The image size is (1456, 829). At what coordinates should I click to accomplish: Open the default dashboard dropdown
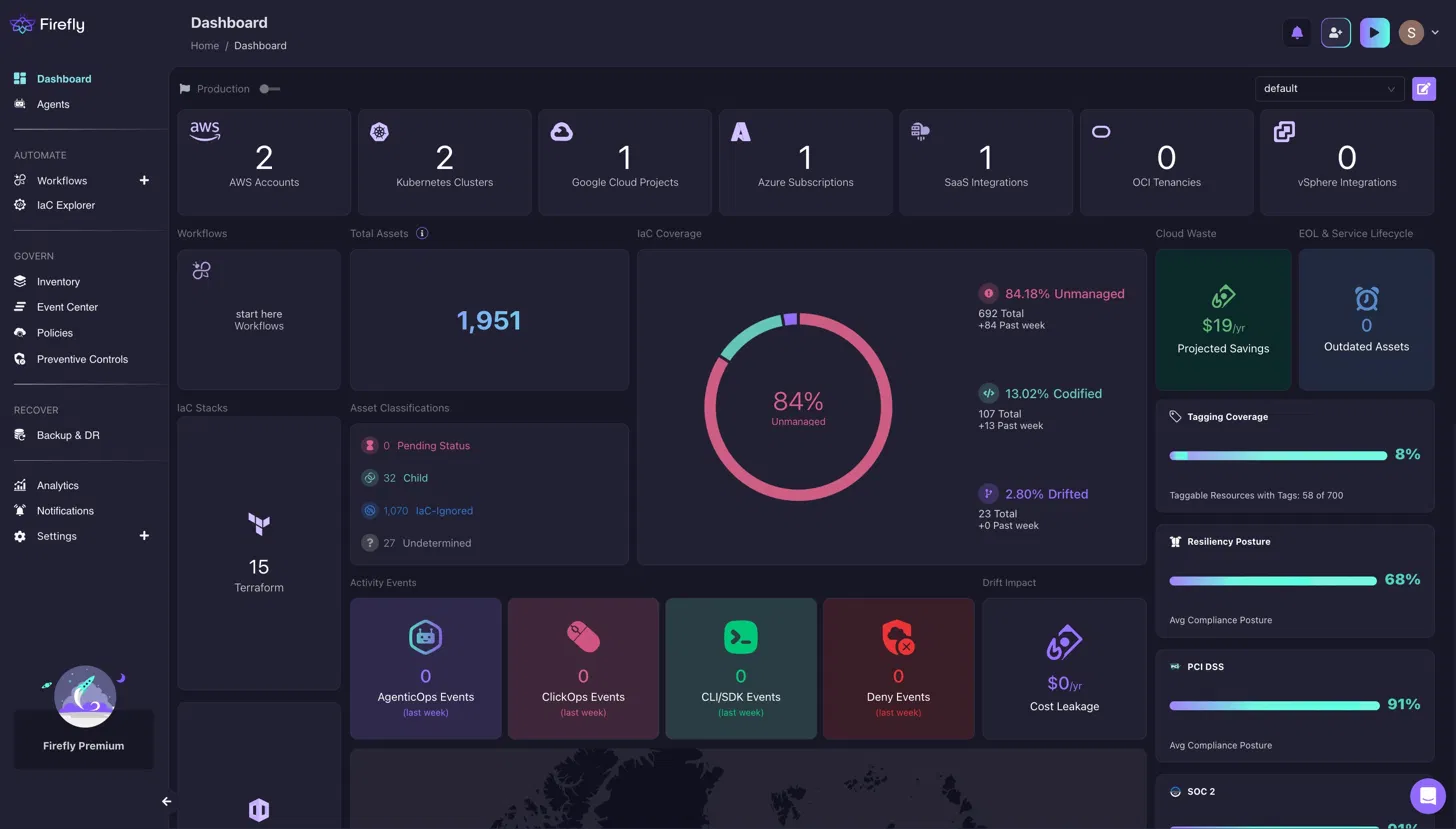coord(1329,89)
